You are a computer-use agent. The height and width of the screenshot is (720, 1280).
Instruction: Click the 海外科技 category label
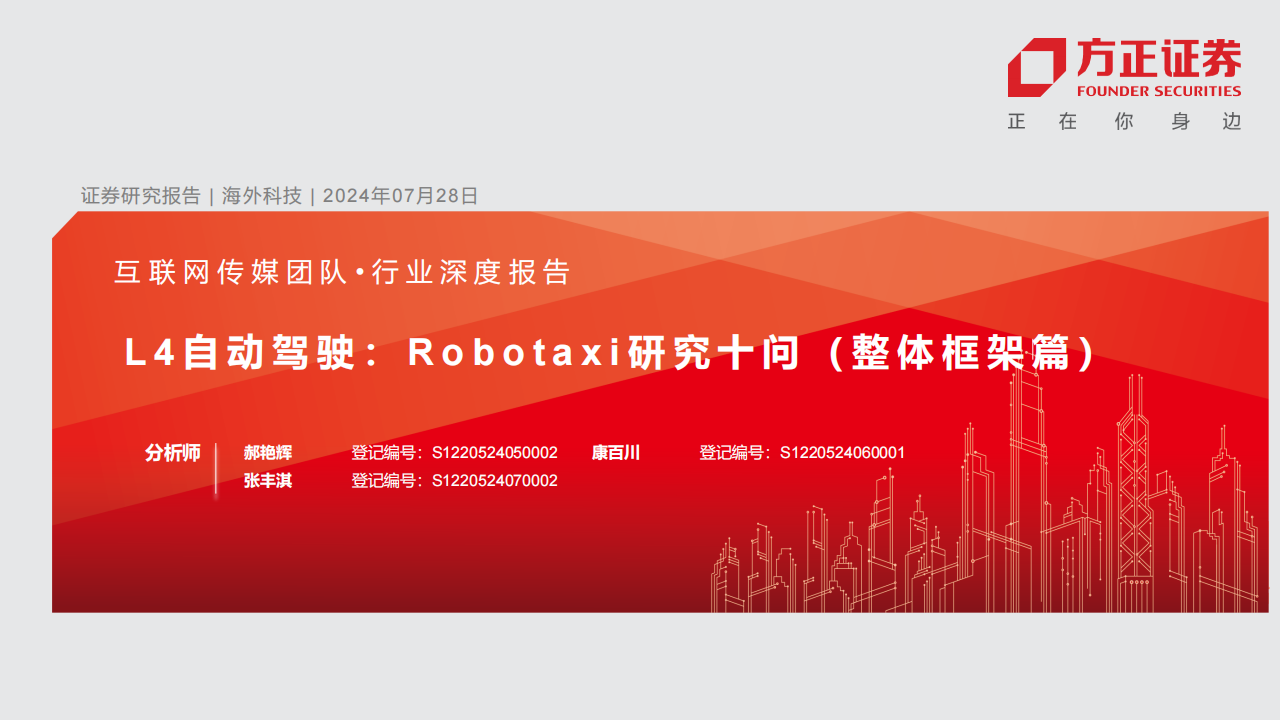(x=262, y=196)
